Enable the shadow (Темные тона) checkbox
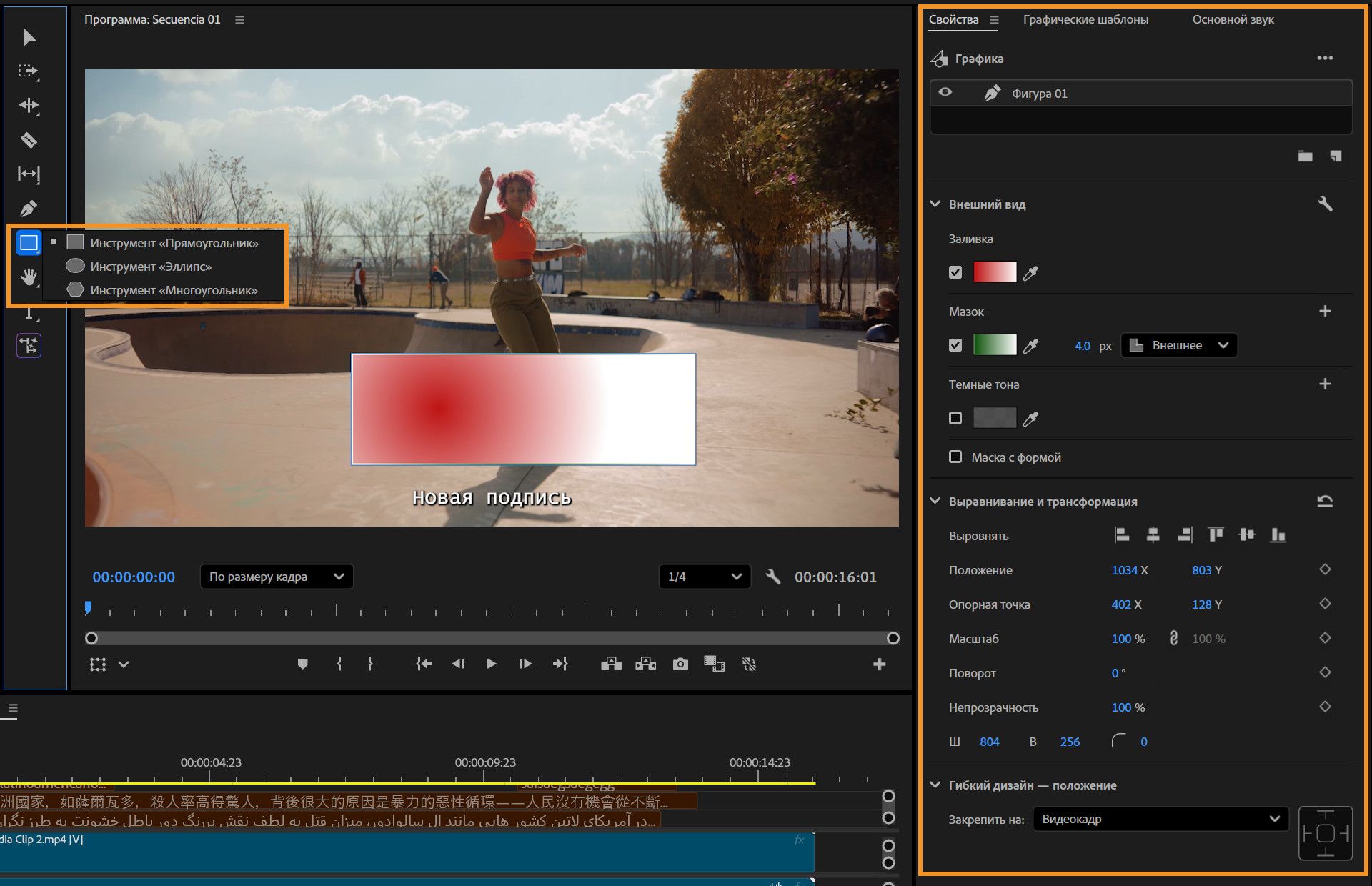Image resolution: width=1372 pixels, height=886 pixels. pyautogui.click(x=955, y=419)
